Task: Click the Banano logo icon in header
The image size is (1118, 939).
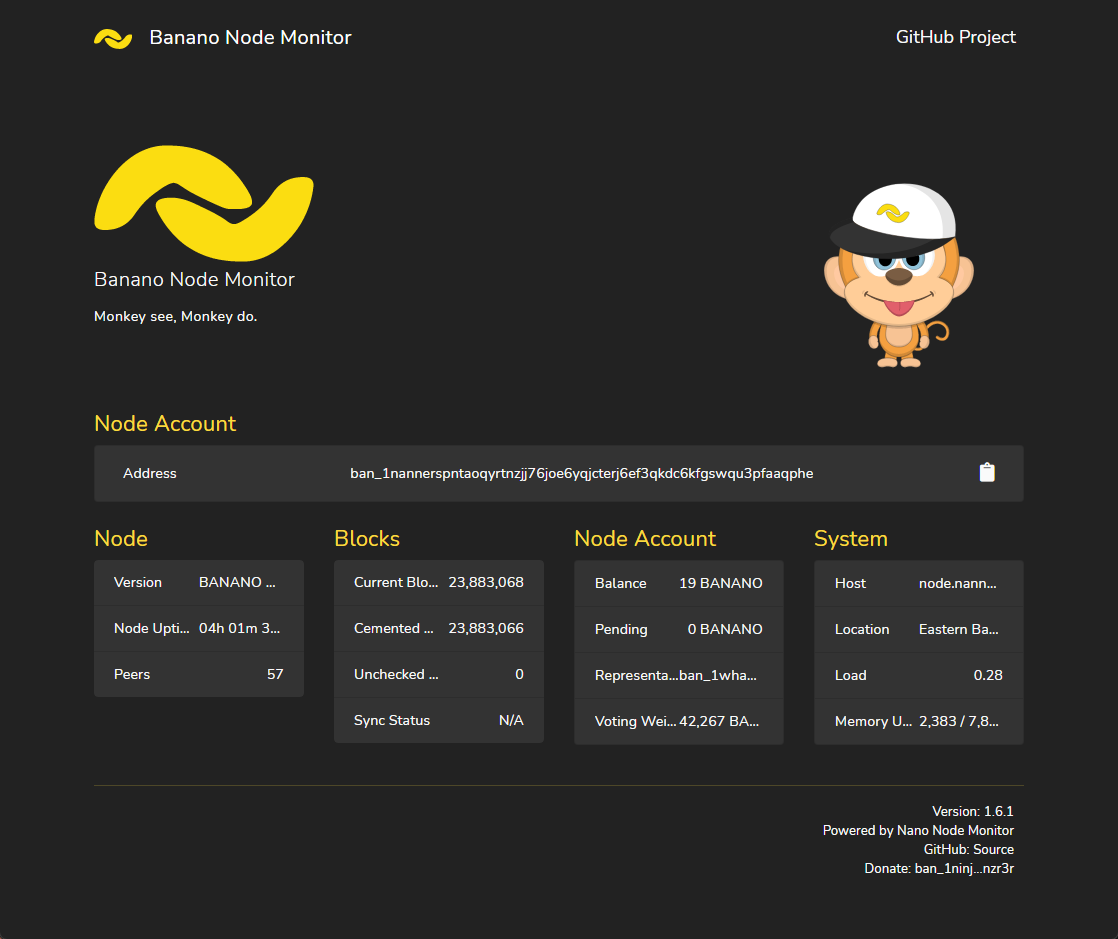Action: (113, 39)
